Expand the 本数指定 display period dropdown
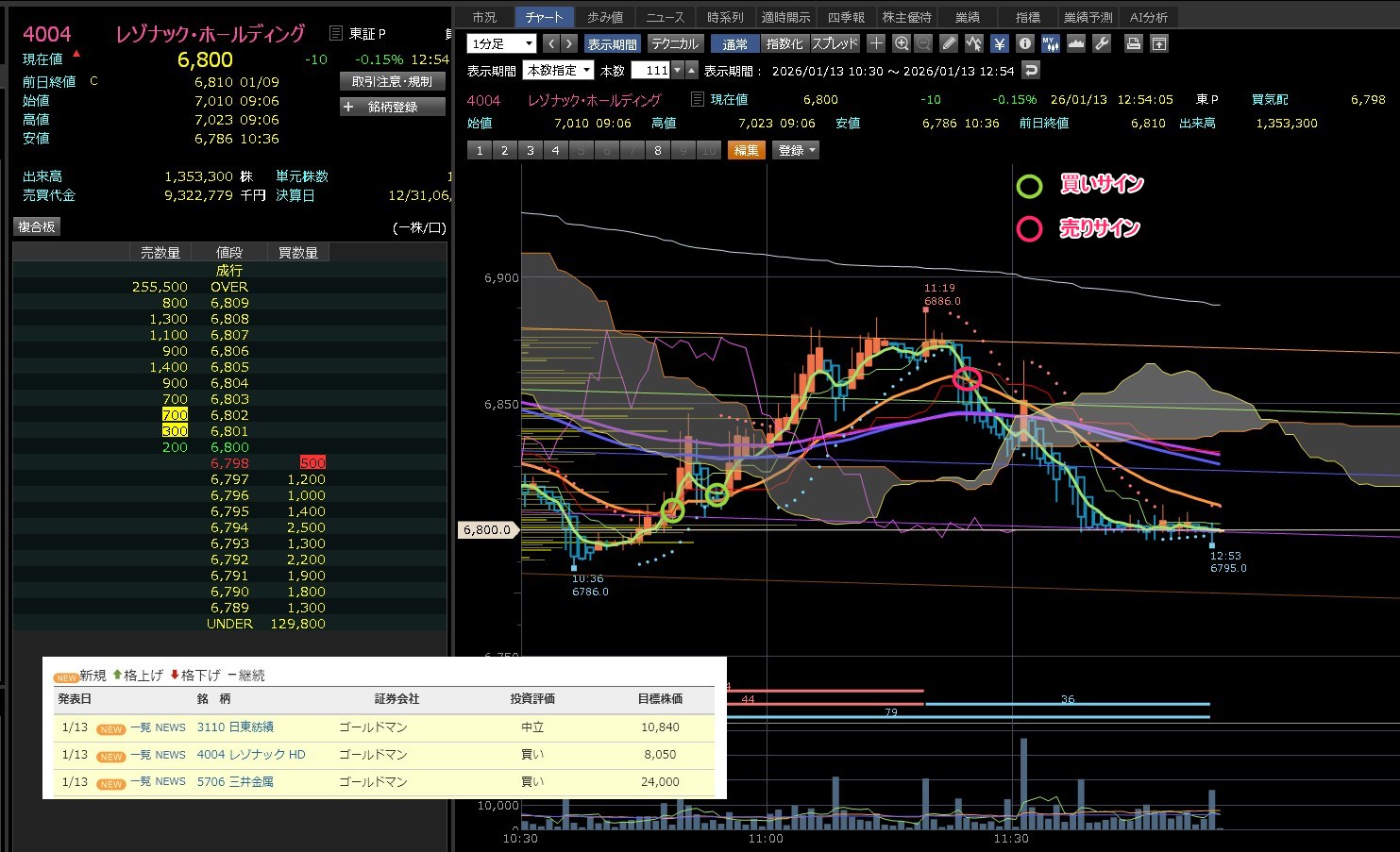The image size is (1400, 852). click(559, 71)
